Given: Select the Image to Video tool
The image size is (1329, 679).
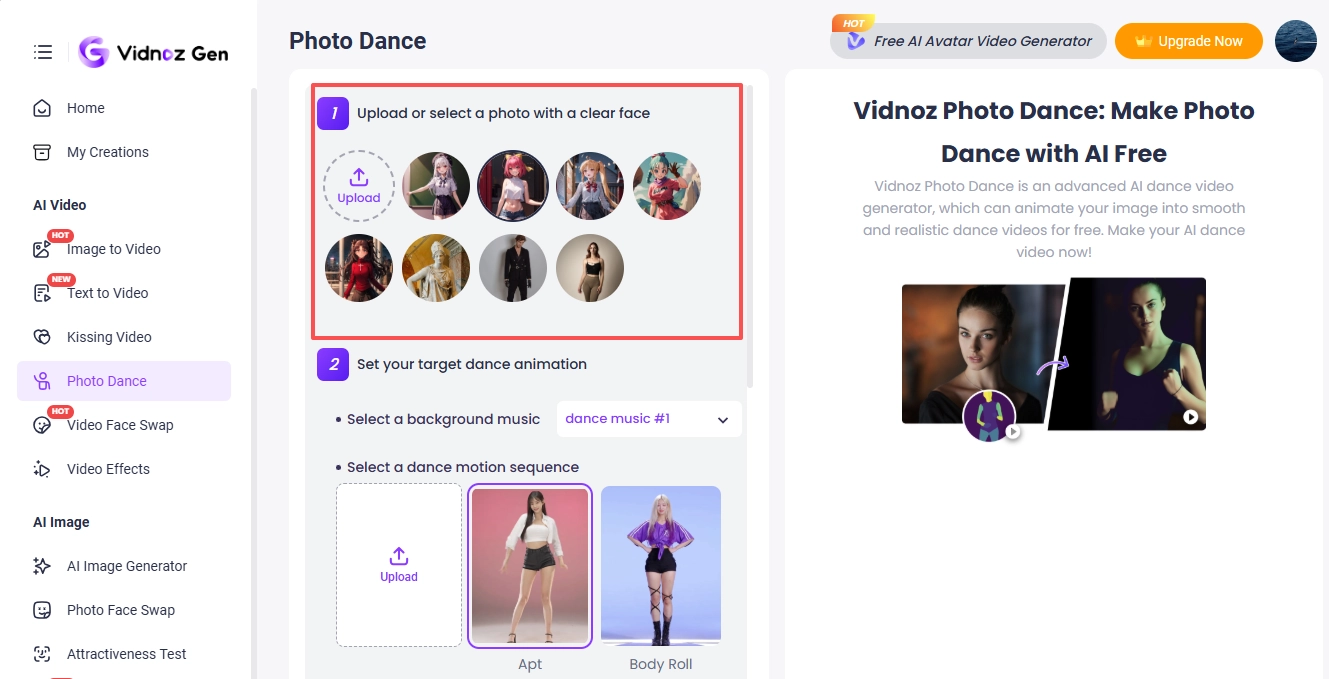Looking at the screenshot, I should [113, 249].
